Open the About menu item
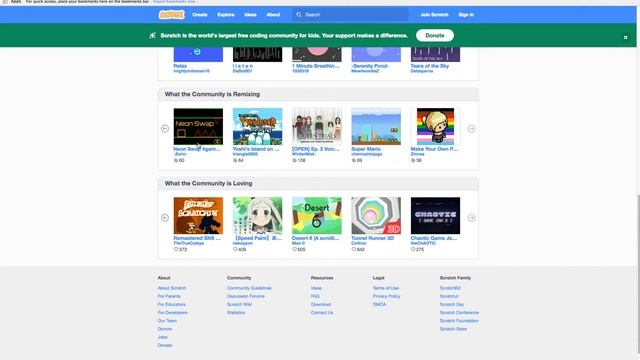Screen dimensions: 640x360 pos(273,15)
